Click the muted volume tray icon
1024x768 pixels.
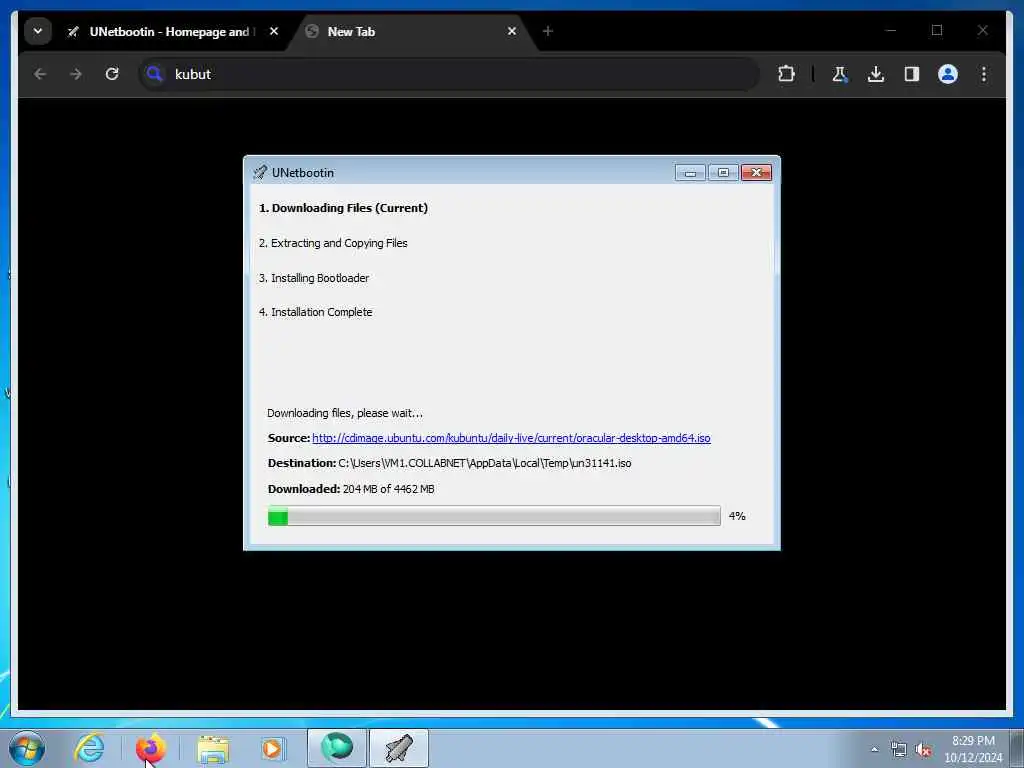coord(923,750)
